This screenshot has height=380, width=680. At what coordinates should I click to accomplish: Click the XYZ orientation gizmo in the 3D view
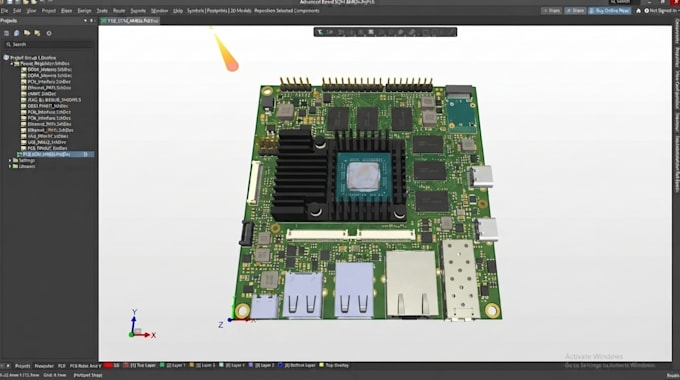pyautogui.click(x=142, y=325)
